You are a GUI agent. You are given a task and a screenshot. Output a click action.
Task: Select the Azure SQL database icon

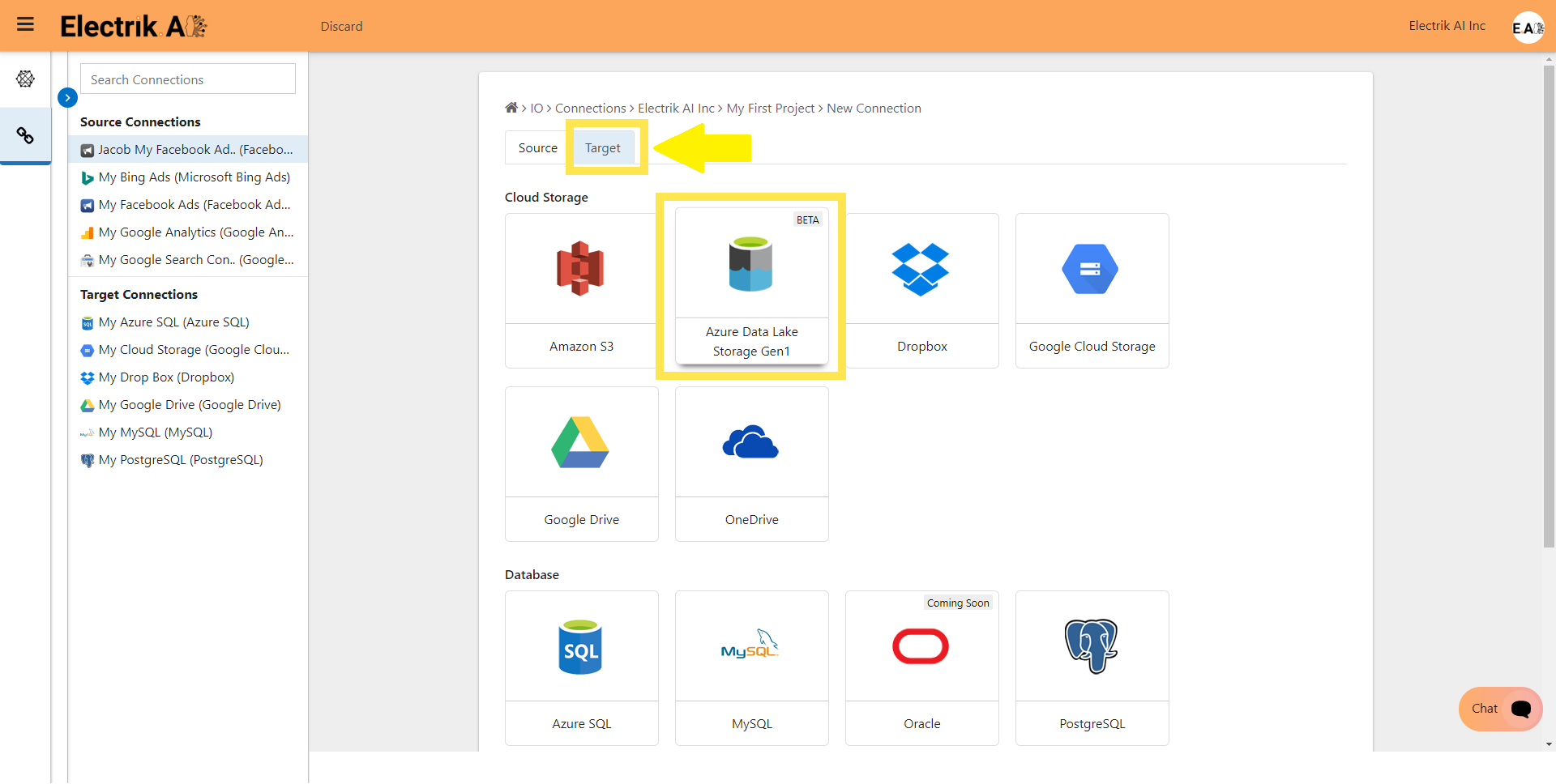[580, 646]
